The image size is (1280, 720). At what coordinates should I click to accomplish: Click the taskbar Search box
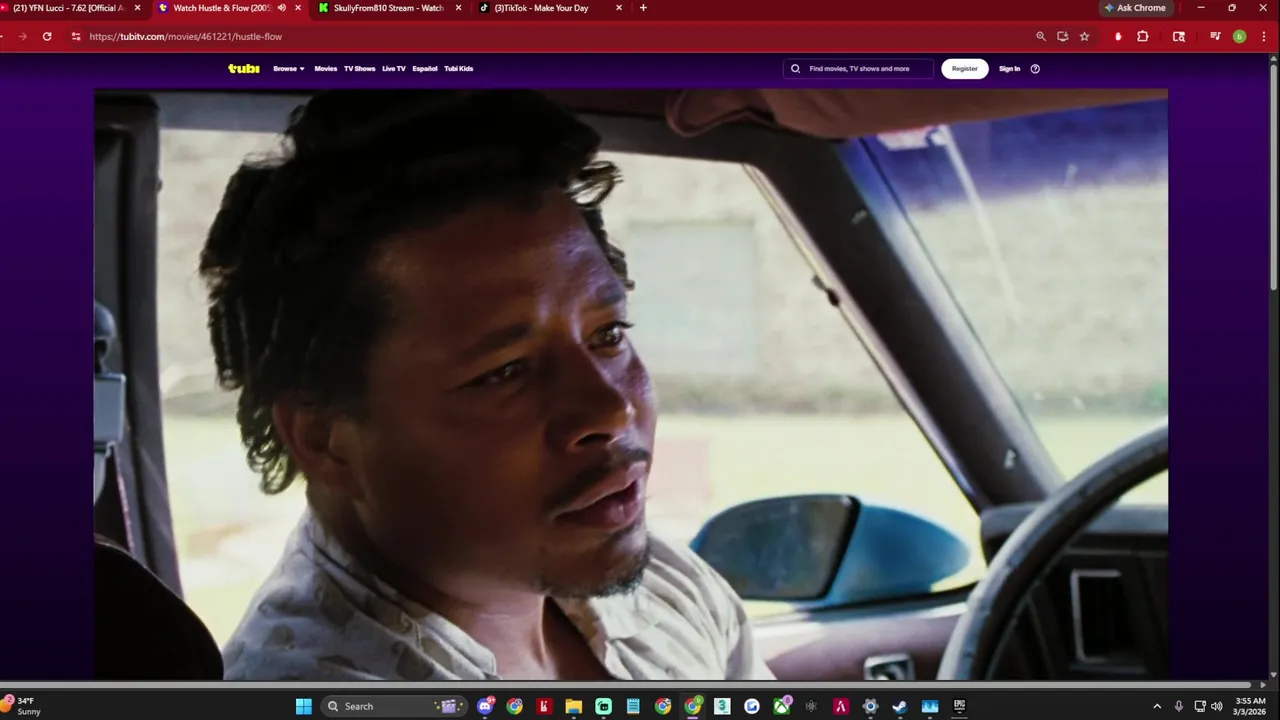pos(393,706)
